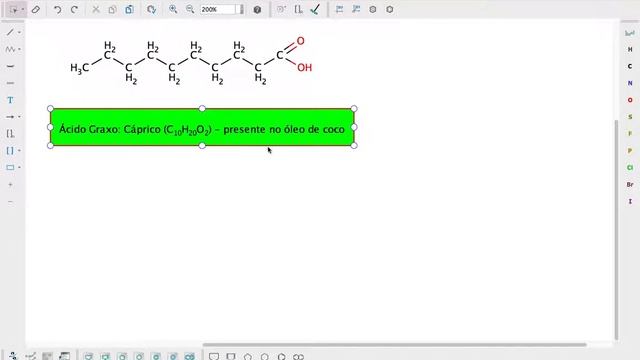Screen dimensions: 640x360
Task: Open the periodic table icon
Action: click(630, 33)
